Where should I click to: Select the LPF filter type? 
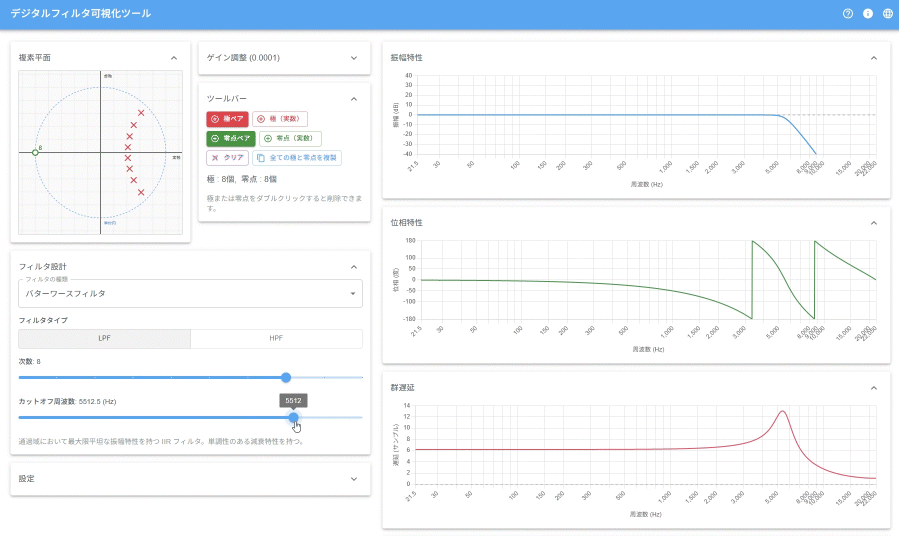tap(104, 339)
